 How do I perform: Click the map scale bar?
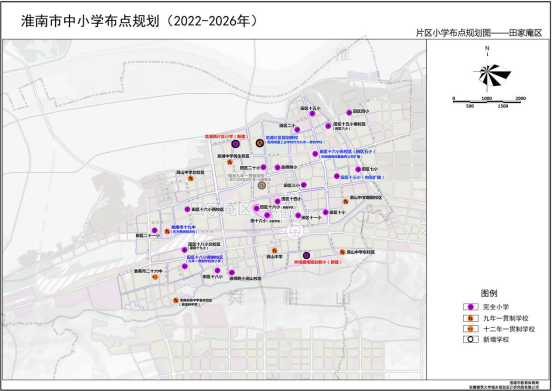point(489,102)
